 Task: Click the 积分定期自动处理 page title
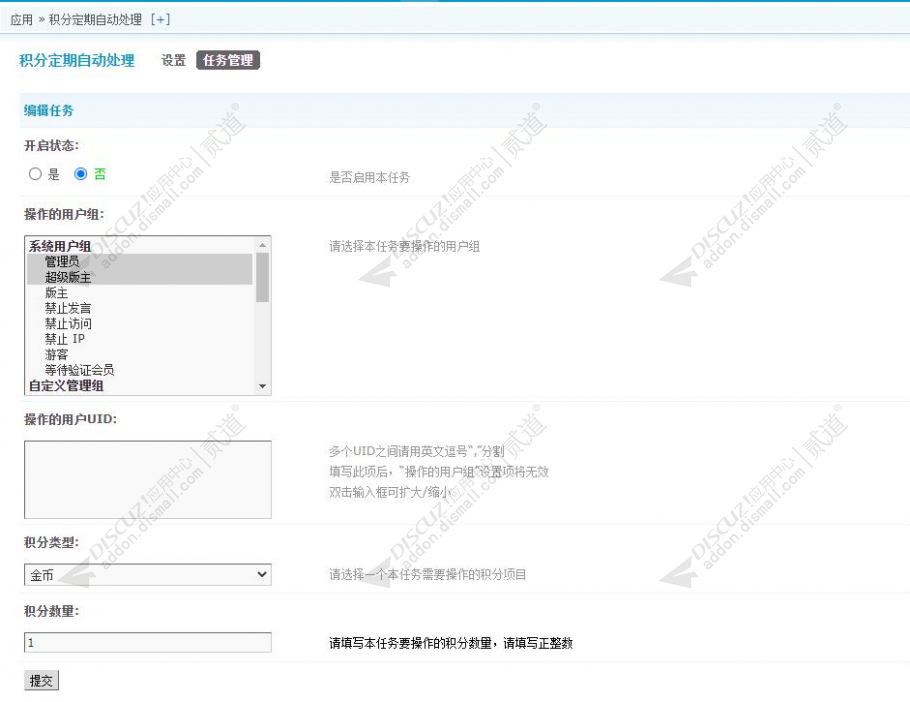pos(77,60)
